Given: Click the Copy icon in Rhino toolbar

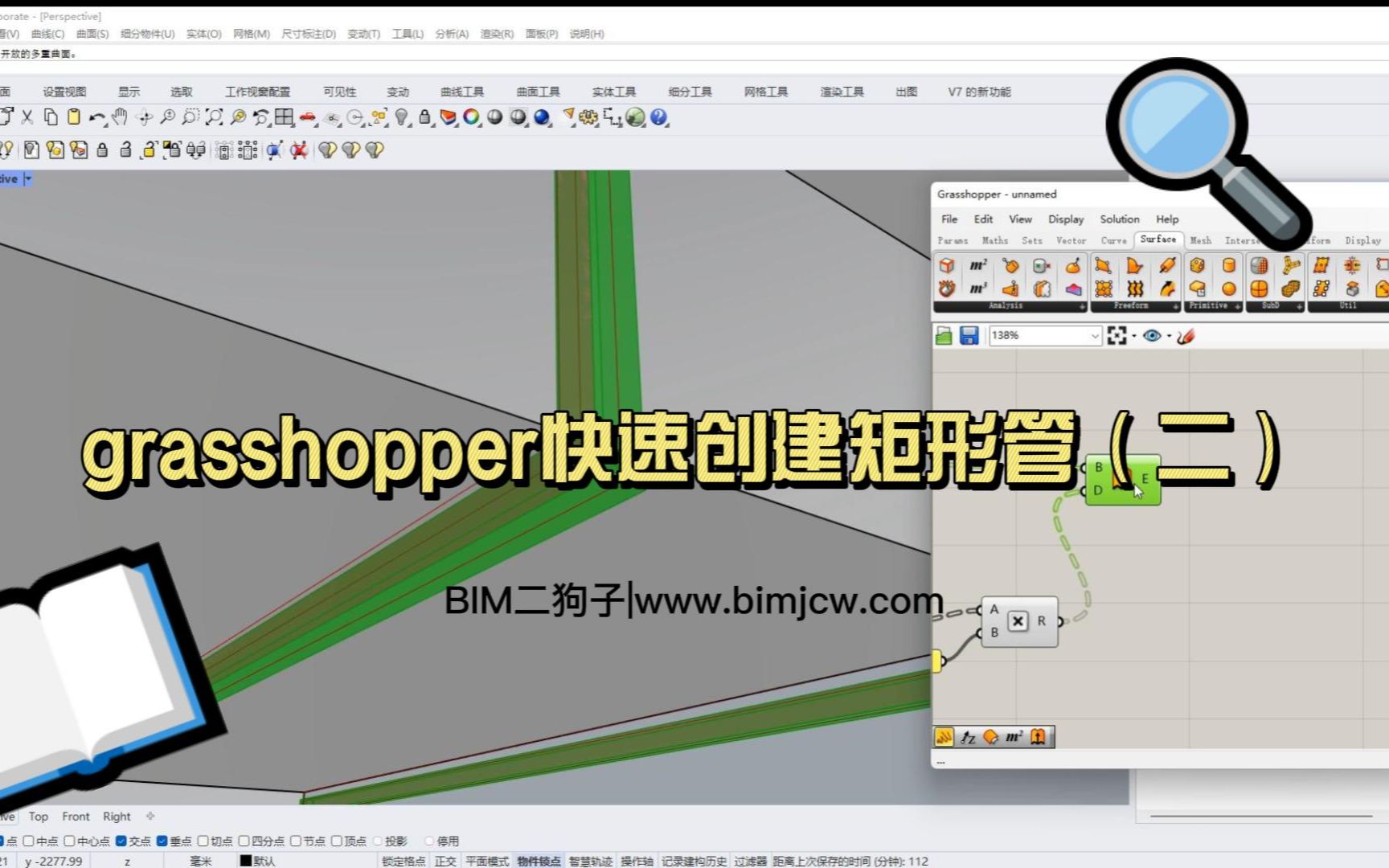Looking at the screenshot, I should (50, 117).
